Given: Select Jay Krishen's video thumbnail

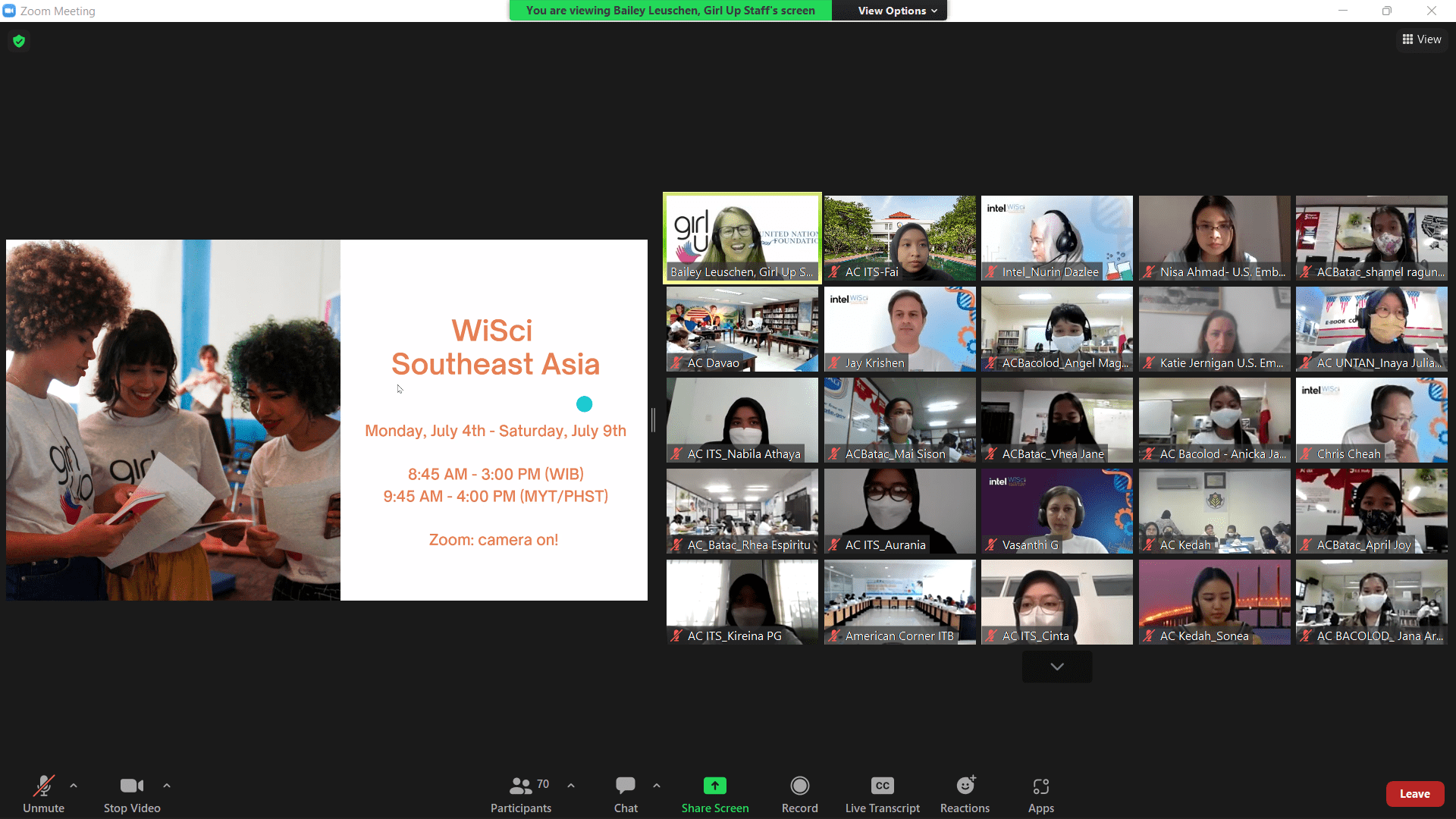Looking at the screenshot, I should click(899, 329).
